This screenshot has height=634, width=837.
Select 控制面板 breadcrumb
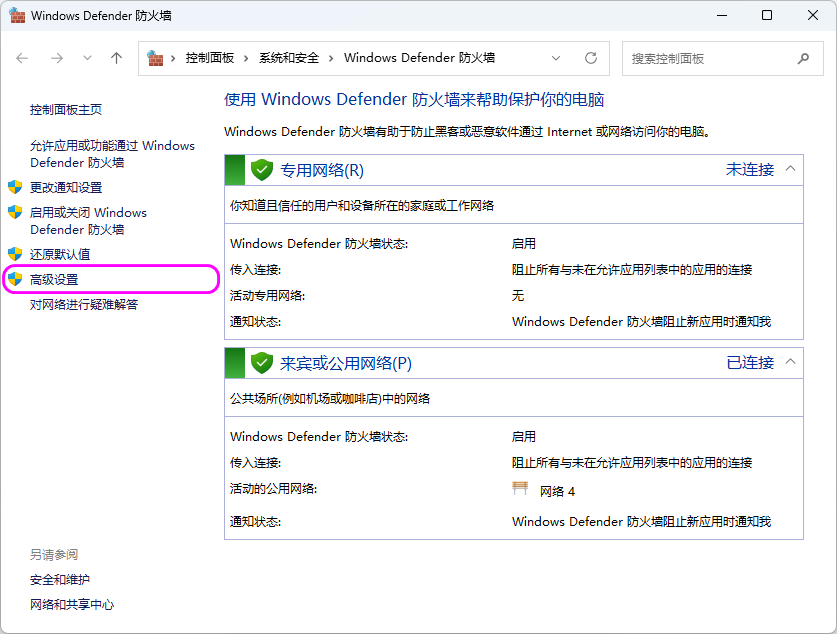(x=210, y=58)
